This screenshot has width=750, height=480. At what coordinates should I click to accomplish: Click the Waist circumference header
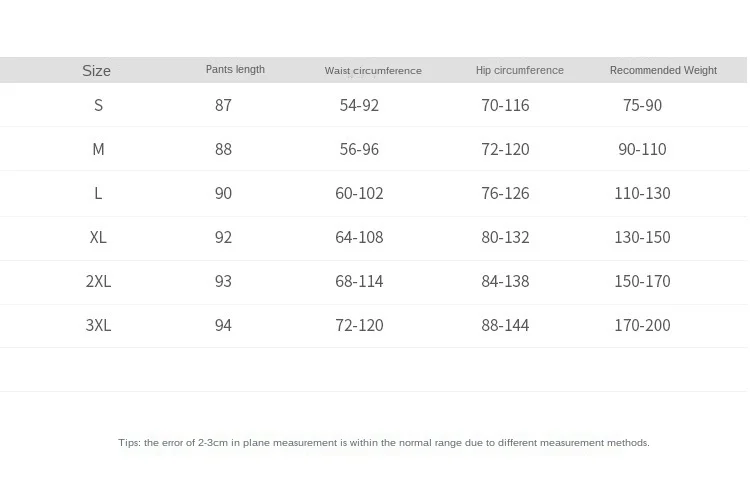pos(373,71)
